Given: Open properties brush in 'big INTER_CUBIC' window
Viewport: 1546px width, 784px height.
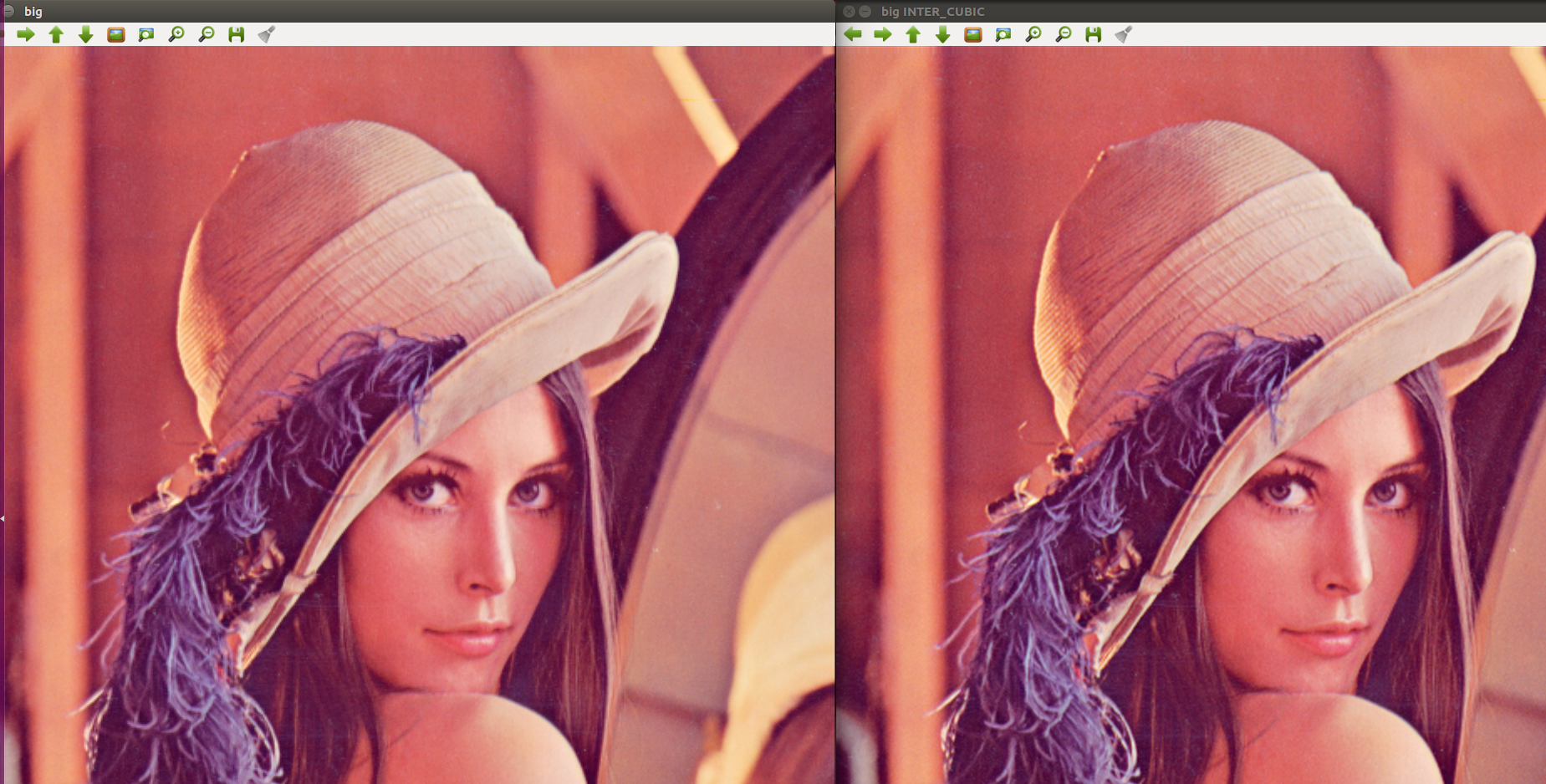Looking at the screenshot, I should click(1124, 34).
